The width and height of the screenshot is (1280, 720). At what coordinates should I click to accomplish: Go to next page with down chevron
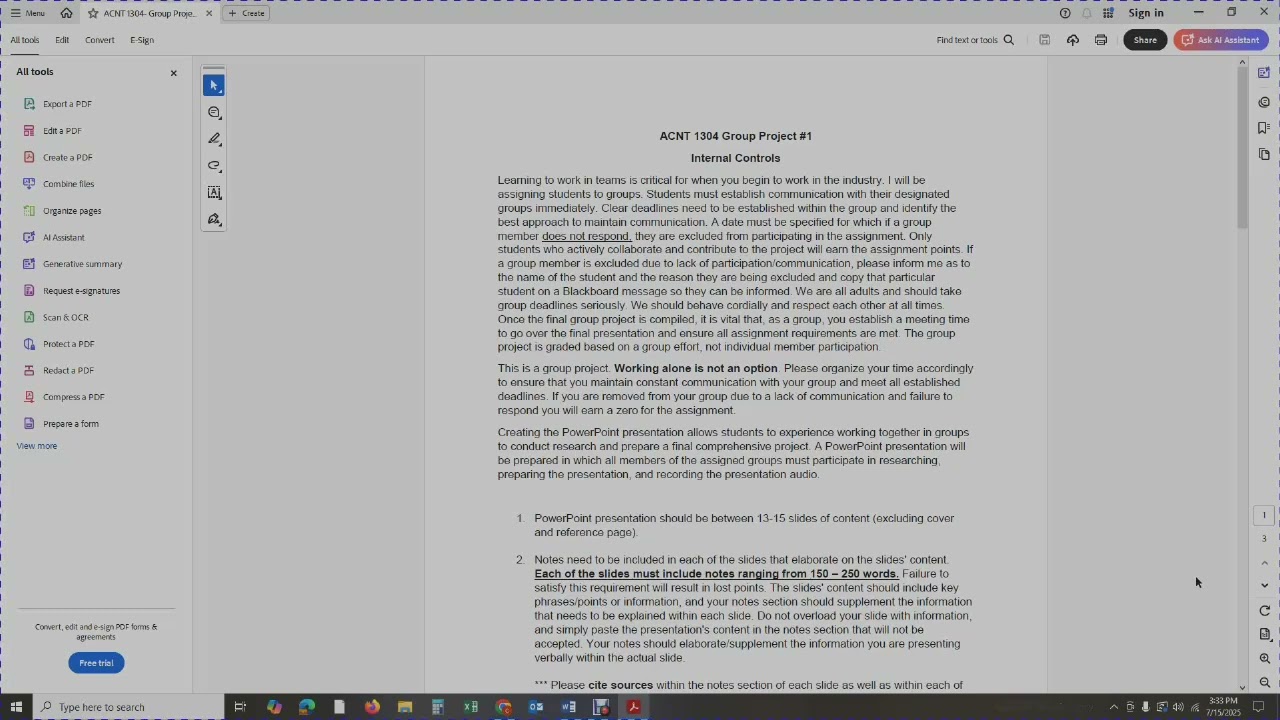click(1264, 586)
